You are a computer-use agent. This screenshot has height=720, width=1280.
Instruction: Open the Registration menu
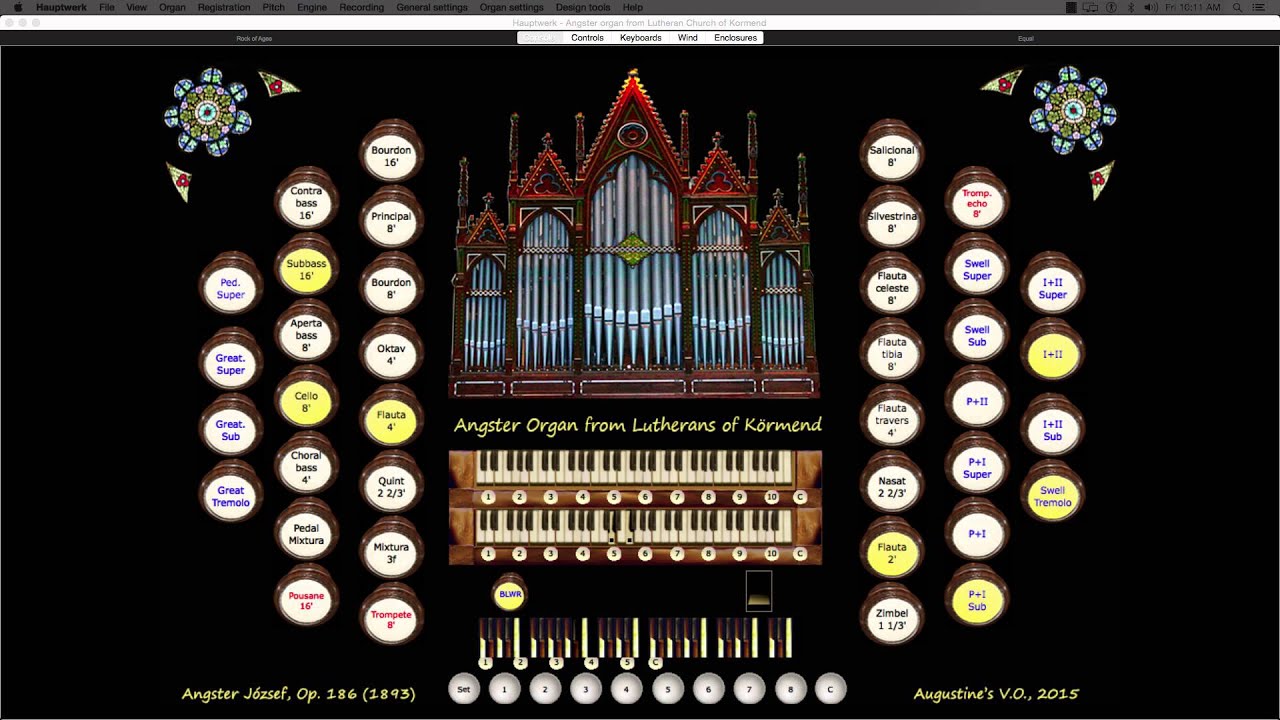pyautogui.click(x=224, y=7)
